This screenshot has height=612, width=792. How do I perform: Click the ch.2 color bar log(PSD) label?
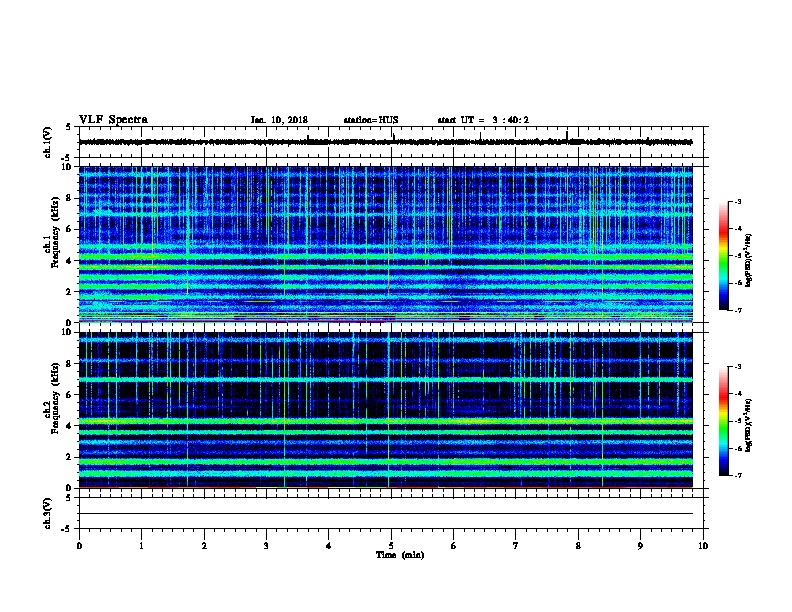point(748,425)
